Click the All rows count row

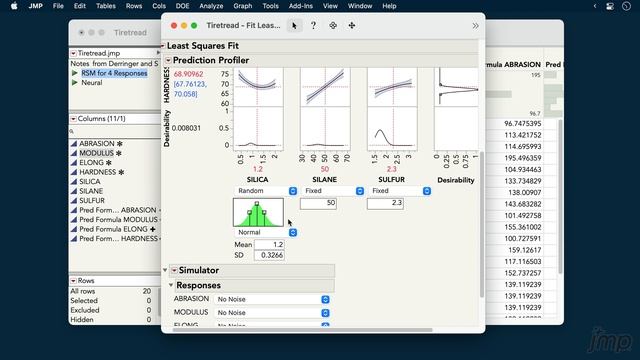coord(111,291)
